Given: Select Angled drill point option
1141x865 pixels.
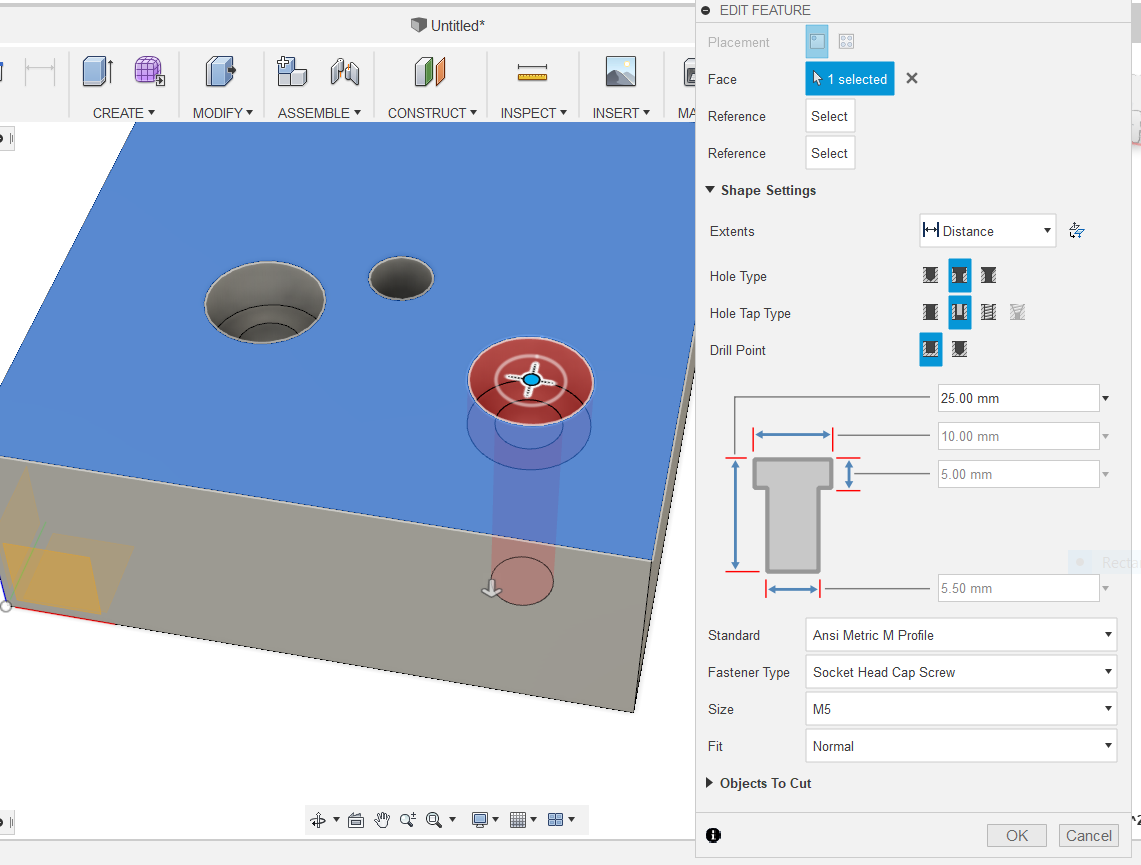Looking at the screenshot, I should coord(960,349).
